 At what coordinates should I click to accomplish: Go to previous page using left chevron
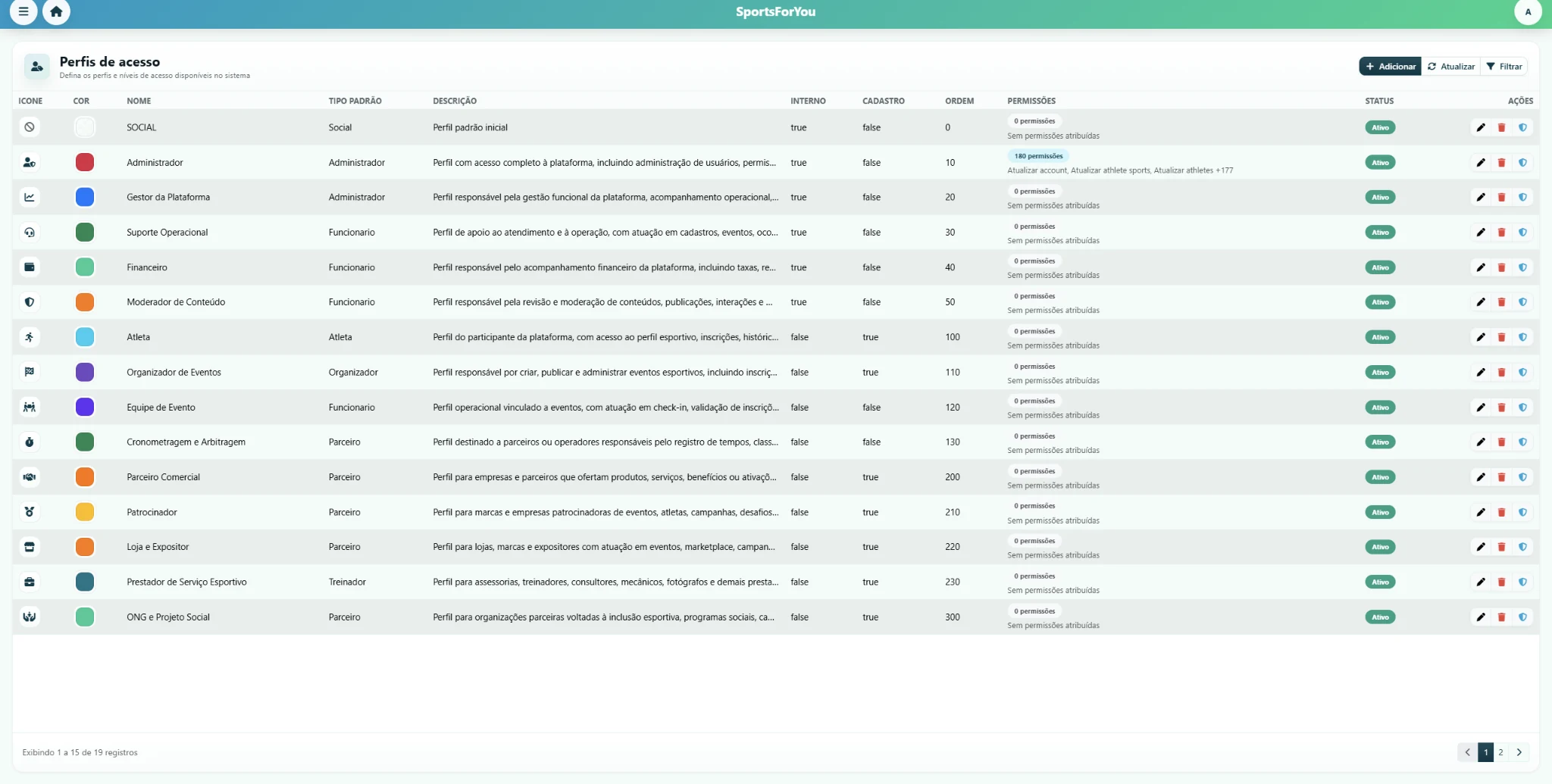pos(1467,752)
